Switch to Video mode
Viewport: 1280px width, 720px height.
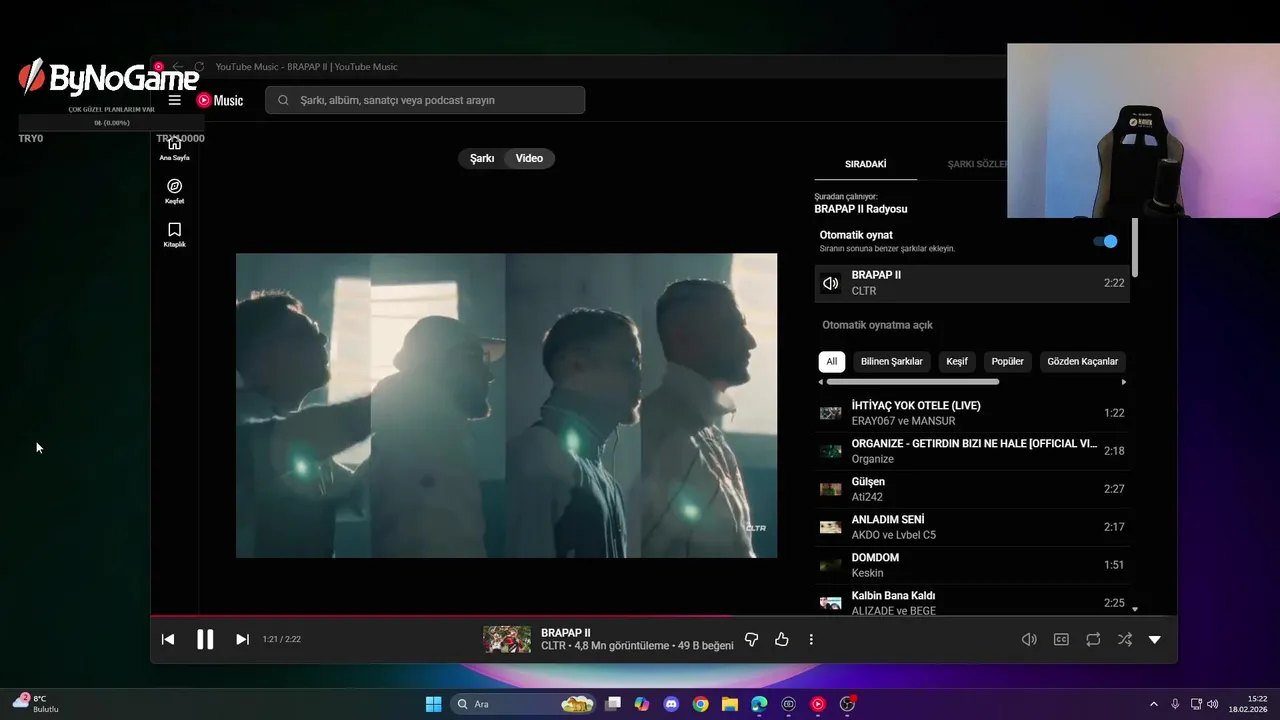pos(529,158)
